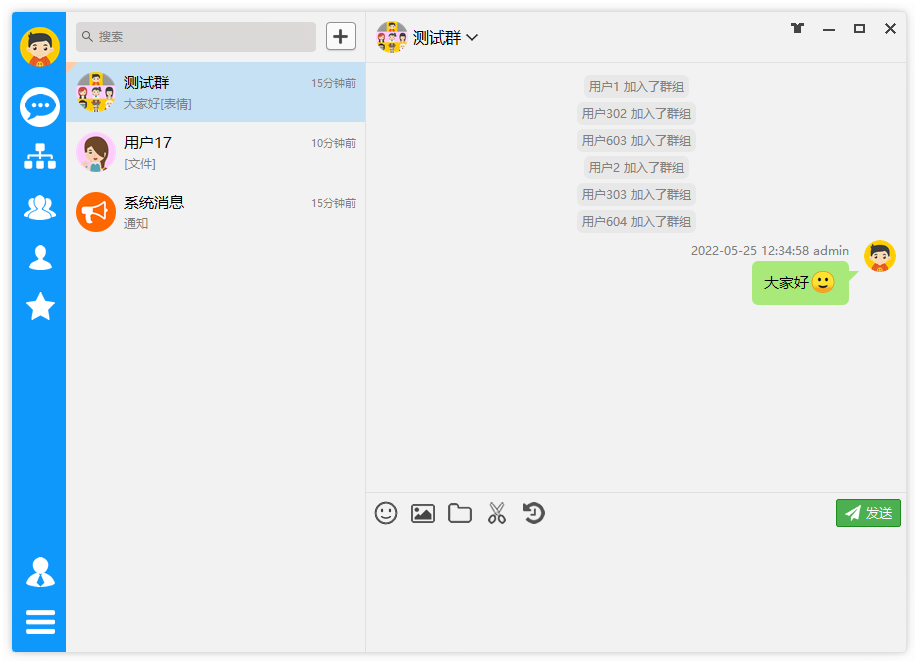Open the hamburger main menu
The height and width of the screenshot is (664, 918).
tap(40, 622)
